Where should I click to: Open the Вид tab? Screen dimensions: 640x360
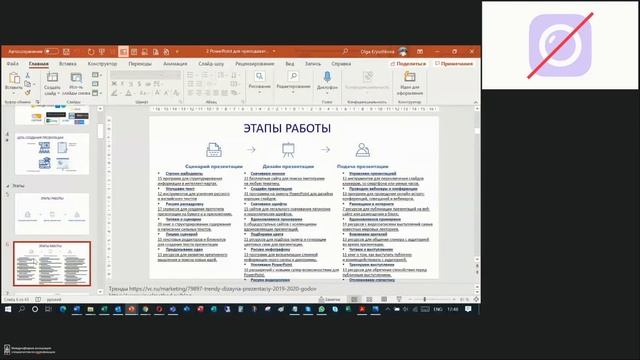(x=290, y=64)
